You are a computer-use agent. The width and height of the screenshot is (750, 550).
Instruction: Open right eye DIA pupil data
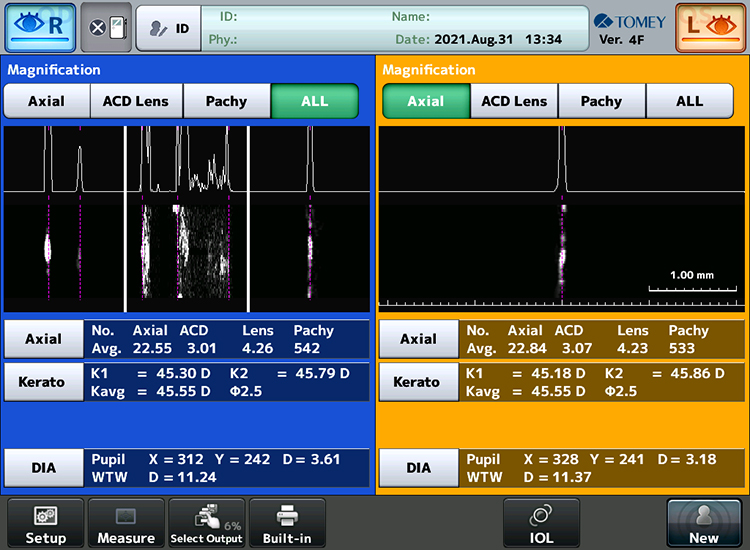46,467
